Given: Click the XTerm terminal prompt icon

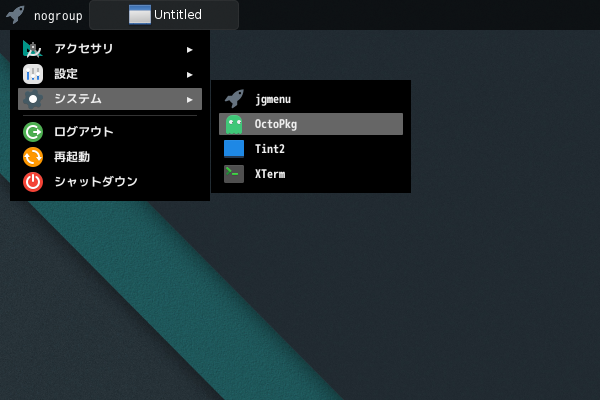Looking at the screenshot, I should click(x=234, y=174).
